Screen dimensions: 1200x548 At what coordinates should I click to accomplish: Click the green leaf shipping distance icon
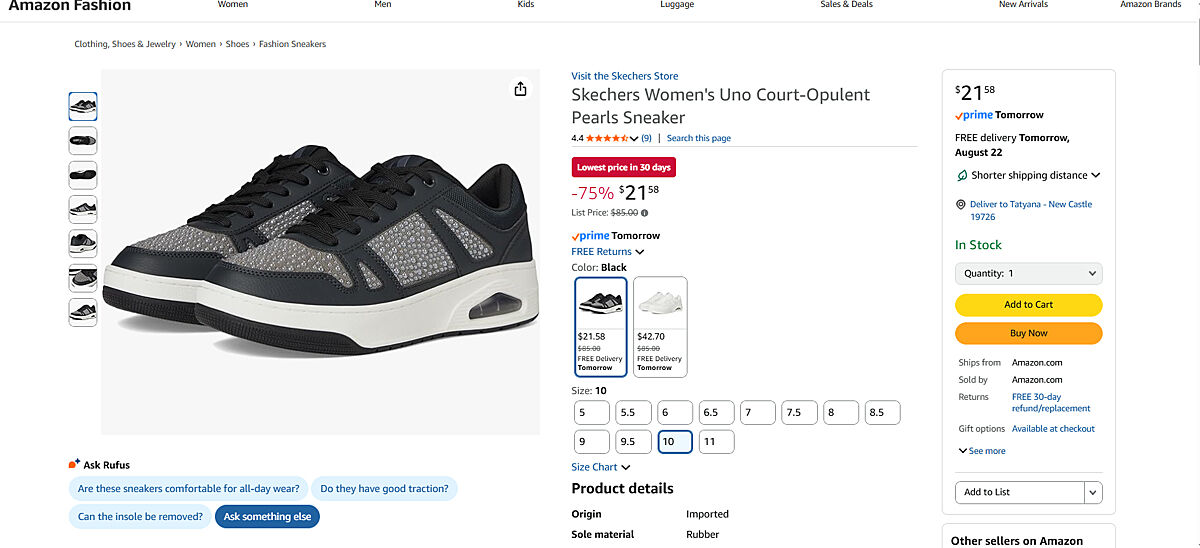[x=961, y=175]
